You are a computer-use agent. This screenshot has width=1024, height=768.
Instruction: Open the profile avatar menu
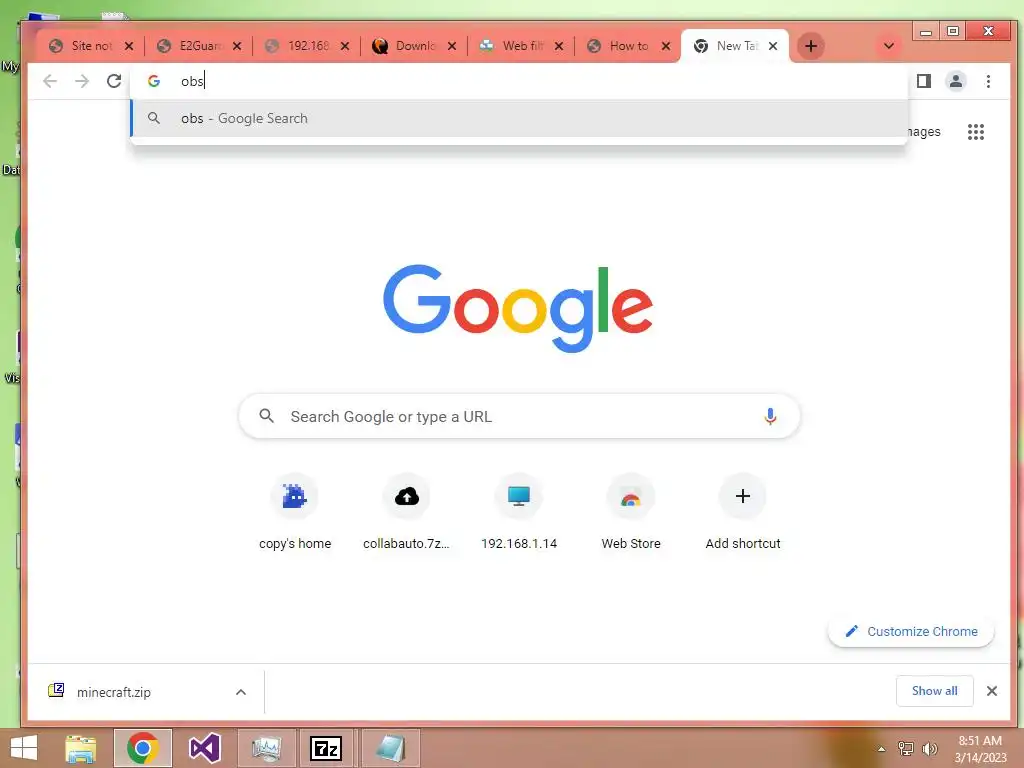coord(955,81)
